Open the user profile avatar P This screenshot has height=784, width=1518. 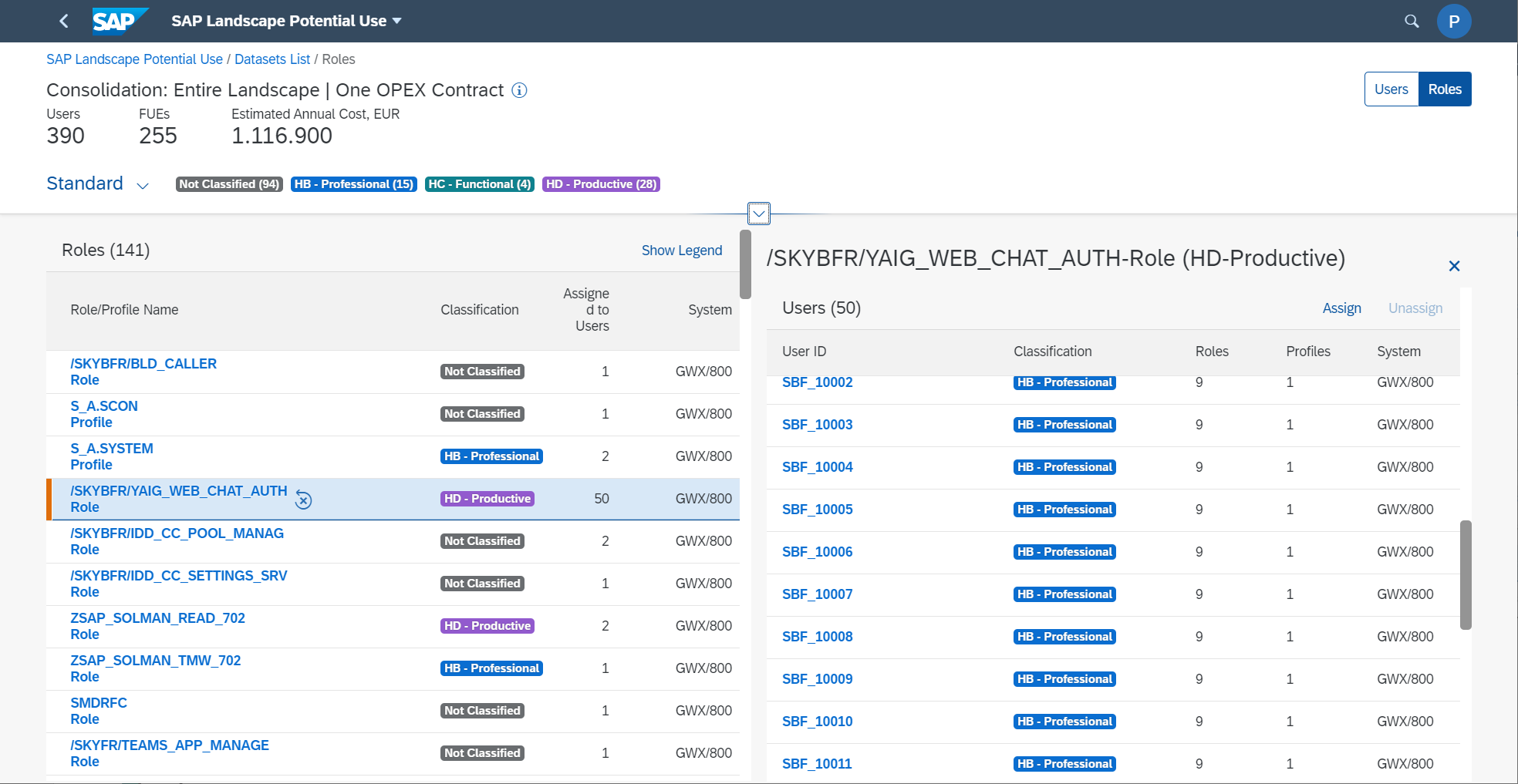coord(1453,21)
